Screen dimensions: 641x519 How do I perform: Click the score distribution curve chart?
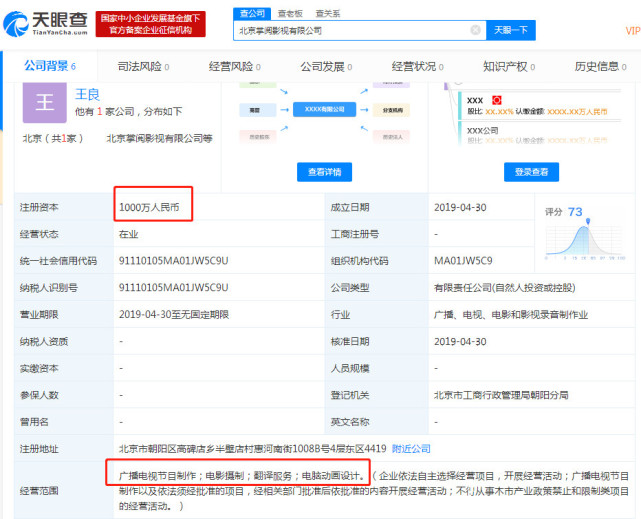point(585,240)
